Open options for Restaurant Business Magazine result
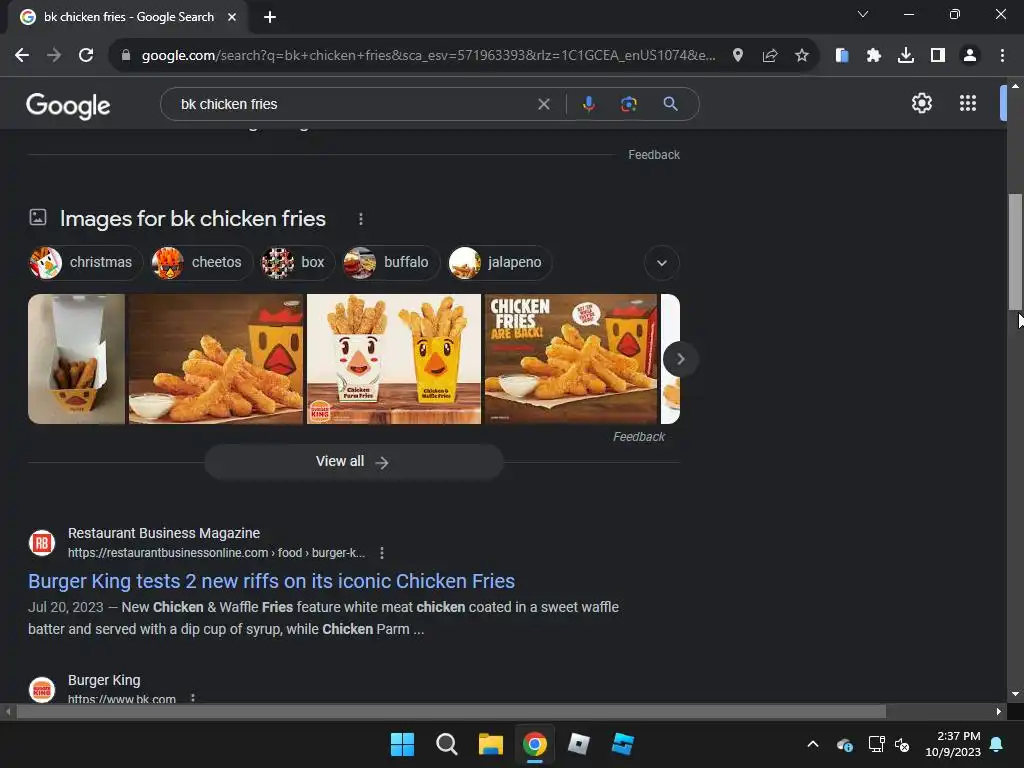This screenshot has height=768, width=1024. tap(382, 553)
